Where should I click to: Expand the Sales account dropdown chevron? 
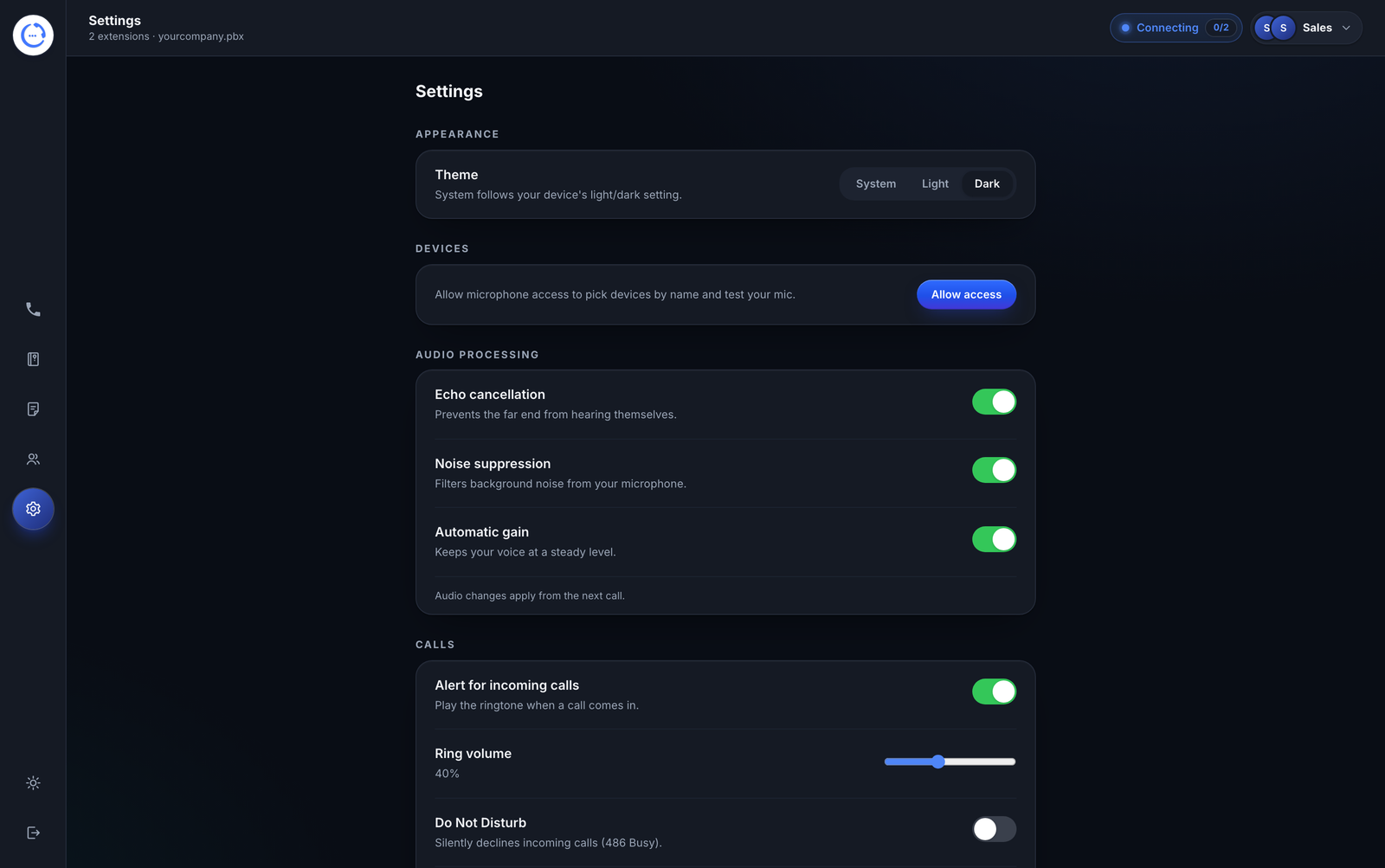(x=1346, y=28)
